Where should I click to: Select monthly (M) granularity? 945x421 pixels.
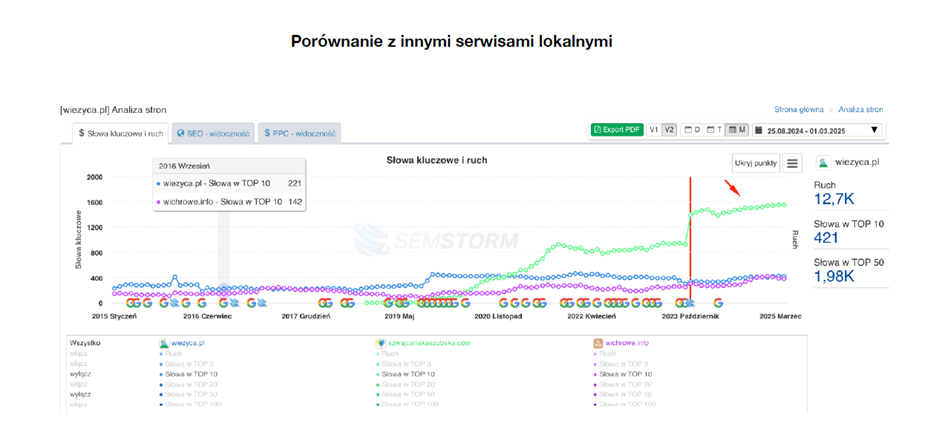[x=736, y=129]
